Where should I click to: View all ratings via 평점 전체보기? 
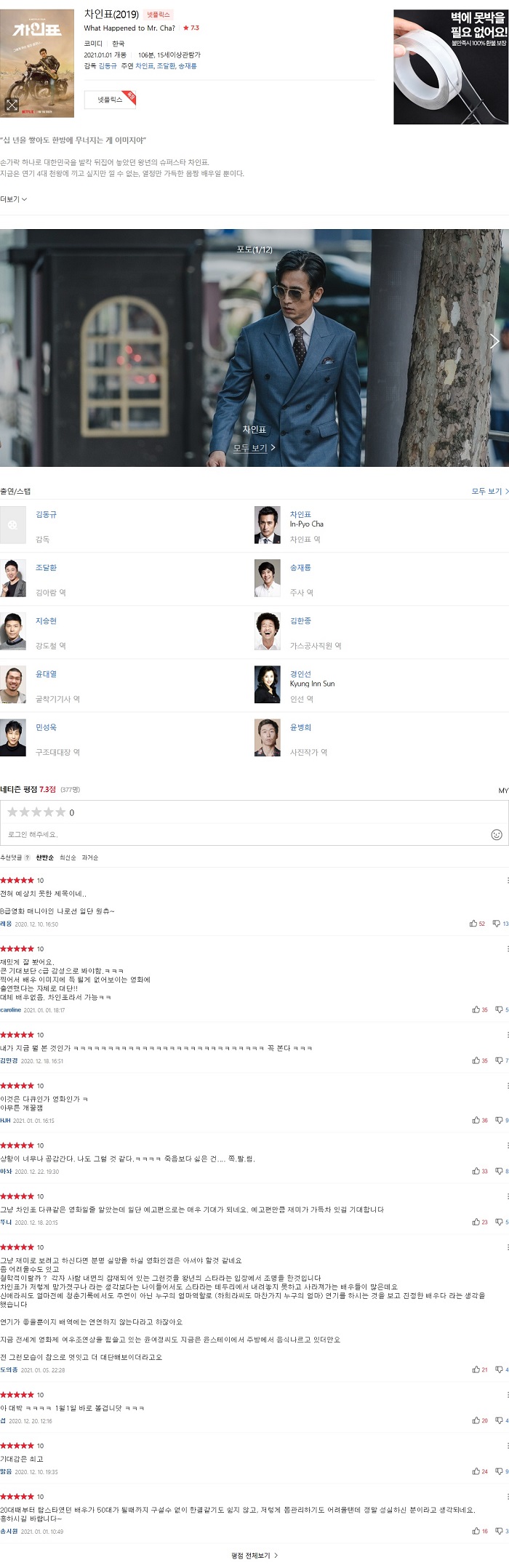[254, 1555]
